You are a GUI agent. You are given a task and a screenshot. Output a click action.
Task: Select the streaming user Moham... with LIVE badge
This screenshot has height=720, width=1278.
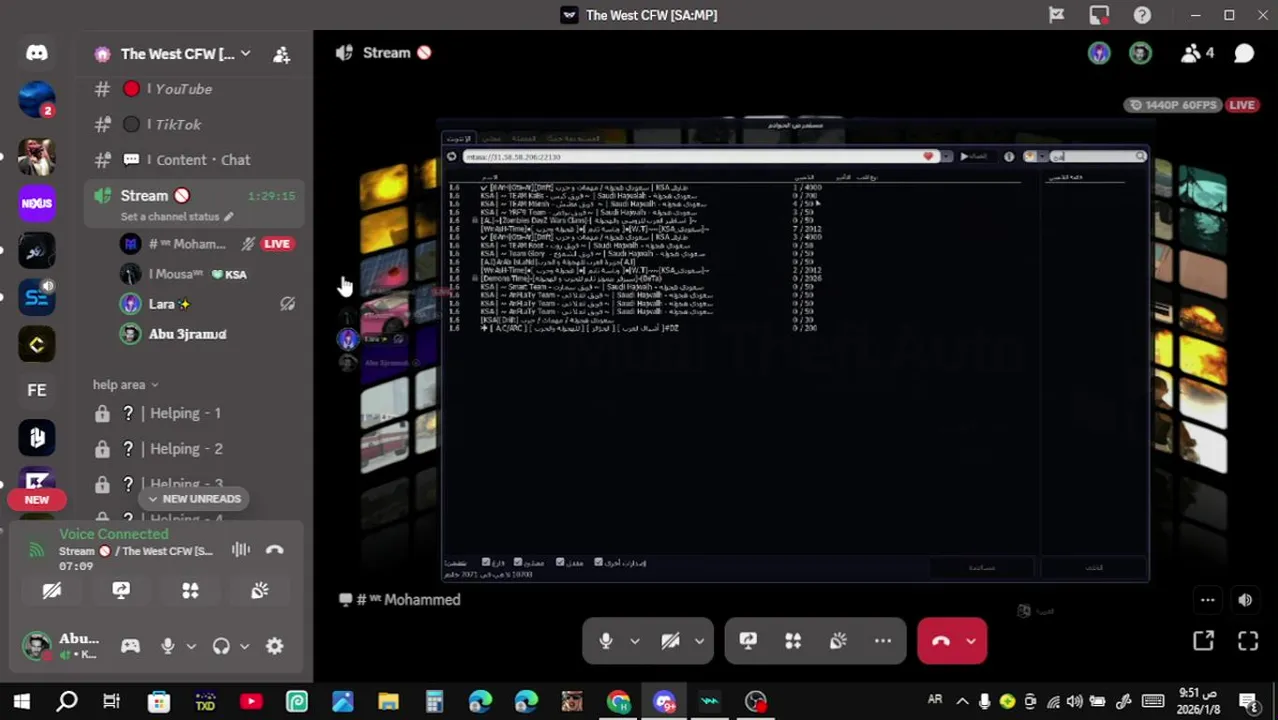[205, 244]
